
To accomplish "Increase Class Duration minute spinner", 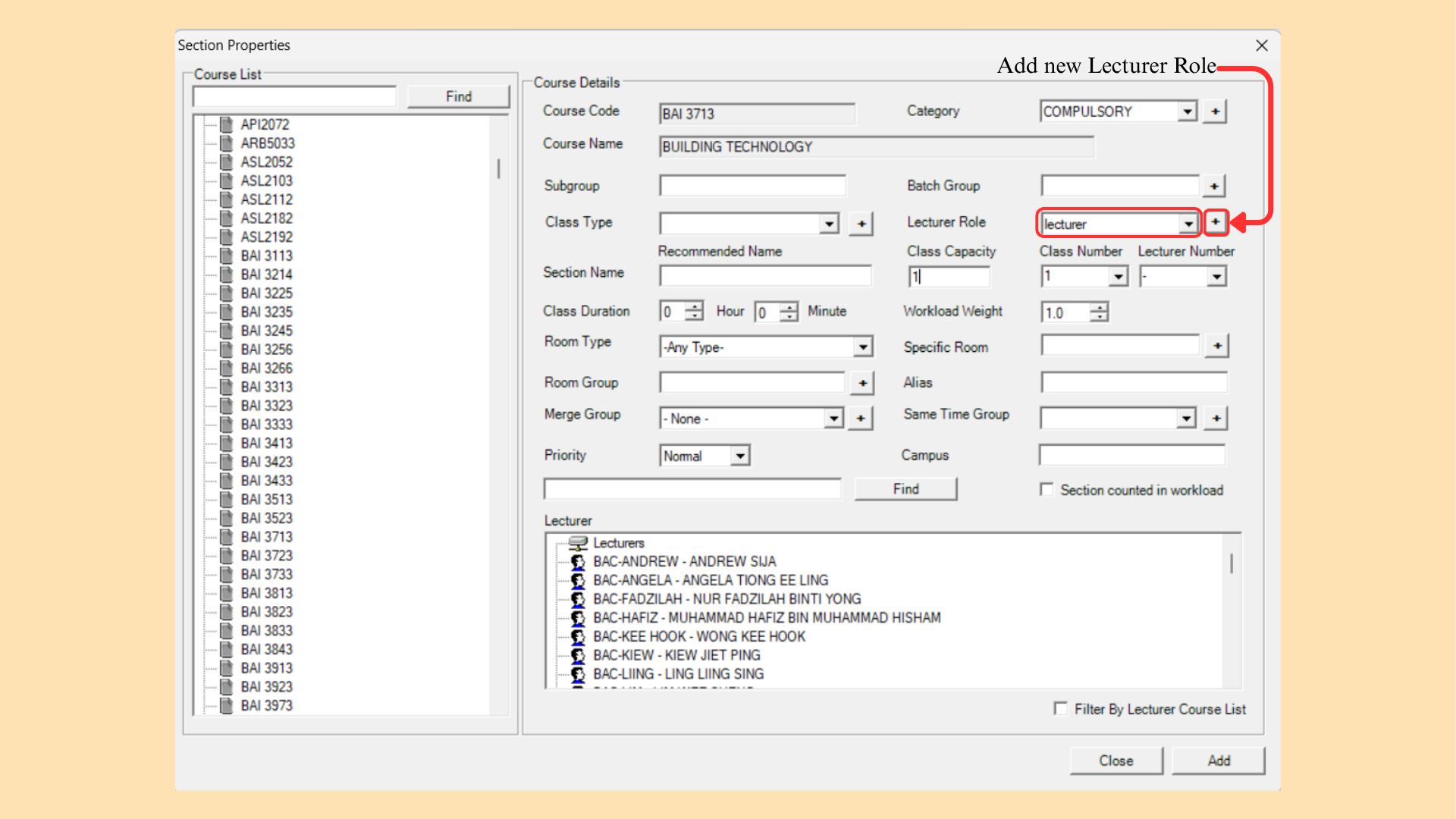I will pyautogui.click(x=789, y=307).
